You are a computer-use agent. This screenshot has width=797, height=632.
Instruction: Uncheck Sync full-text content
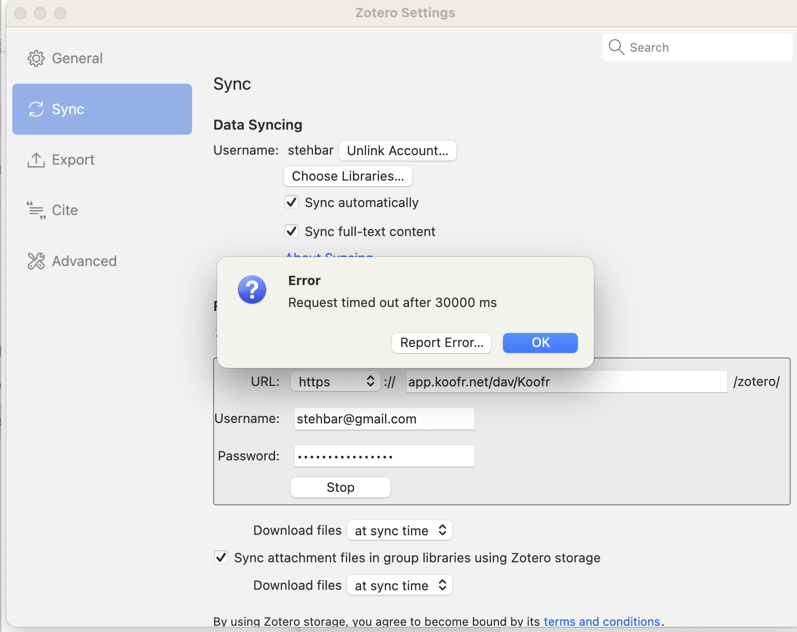[x=291, y=231]
